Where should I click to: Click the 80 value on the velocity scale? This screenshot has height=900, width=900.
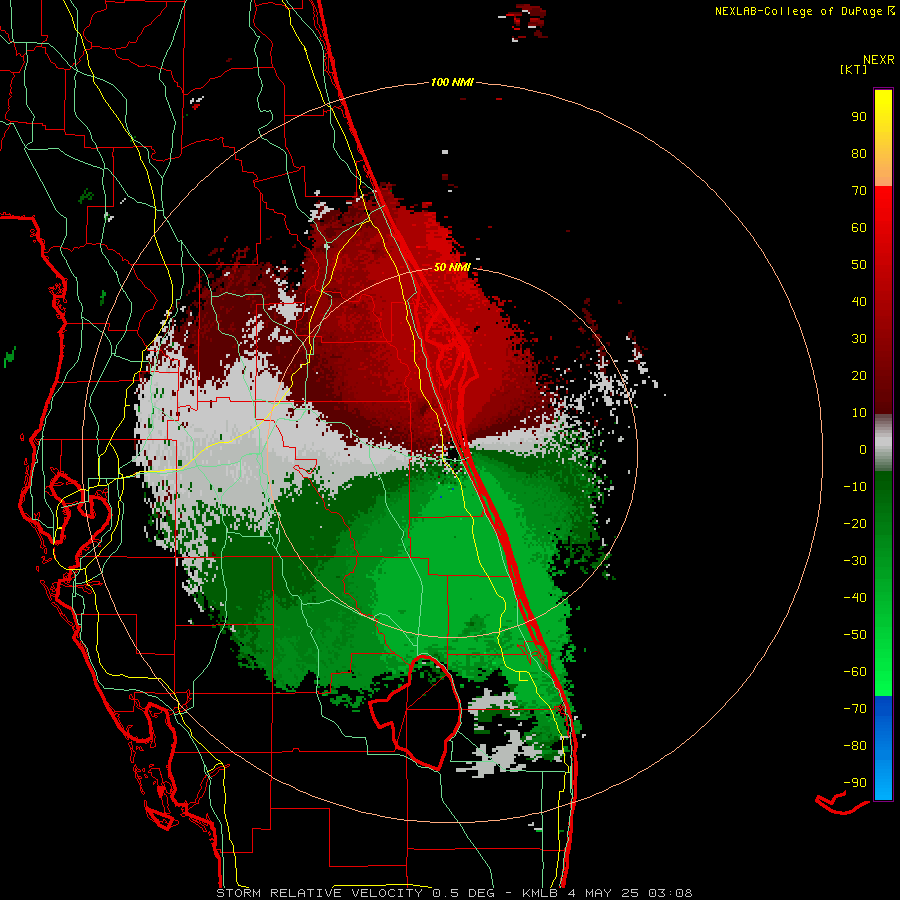pos(859,153)
